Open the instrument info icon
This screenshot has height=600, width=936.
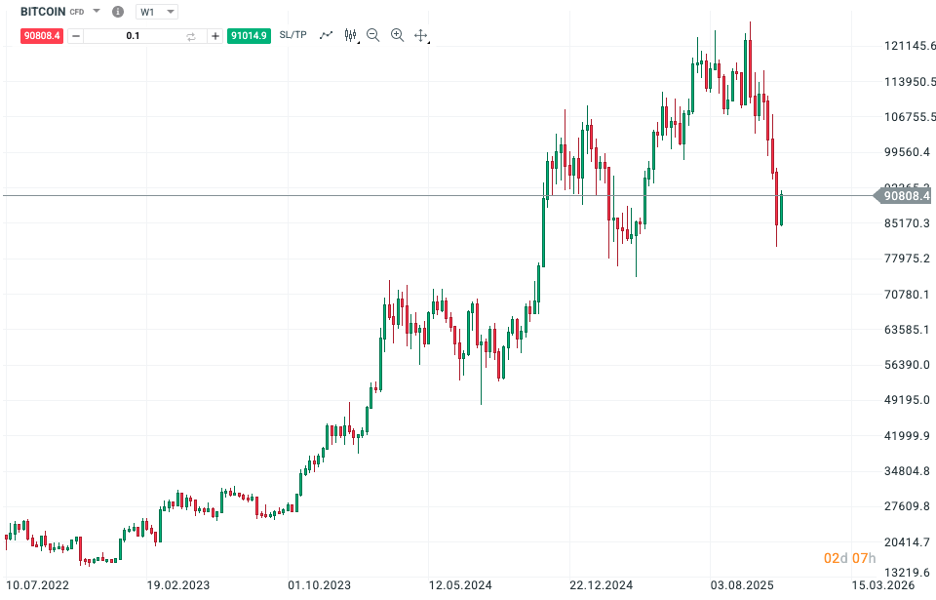click(x=117, y=11)
